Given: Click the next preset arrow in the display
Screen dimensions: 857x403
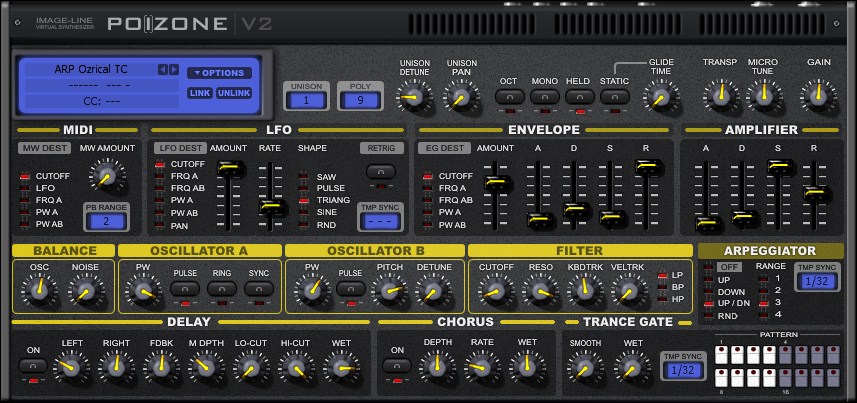Looking at the screenshot, I should click(174, 70).
